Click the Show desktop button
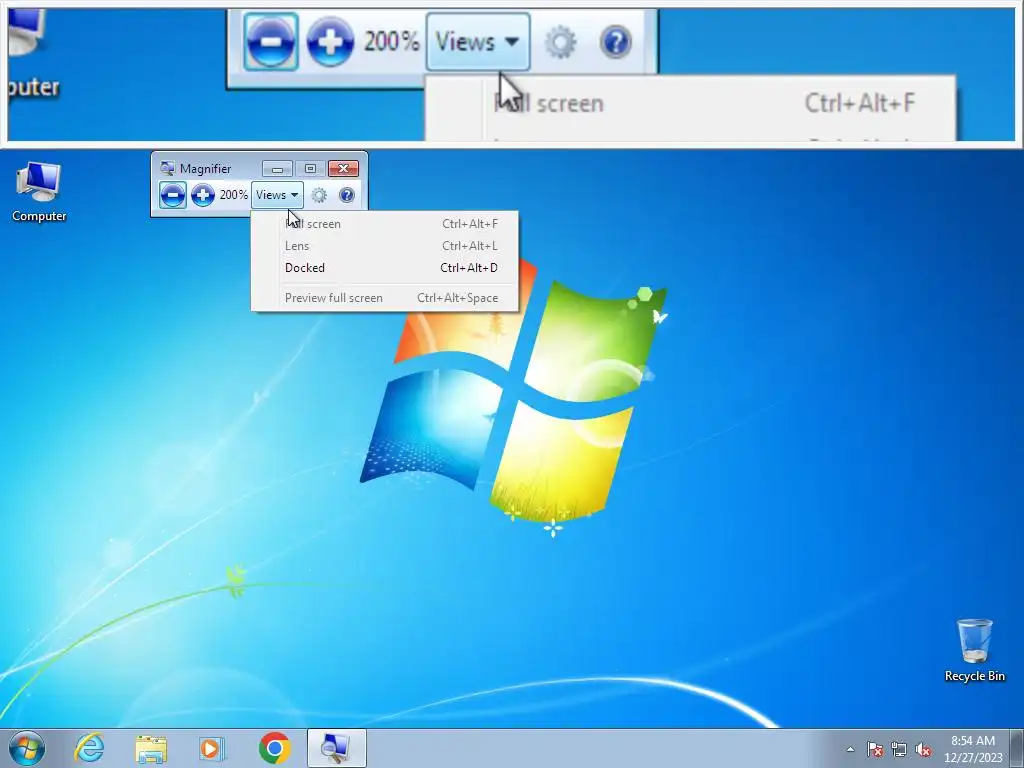Viewport: 1024px width, 768px height. (x=1017, y=748)
